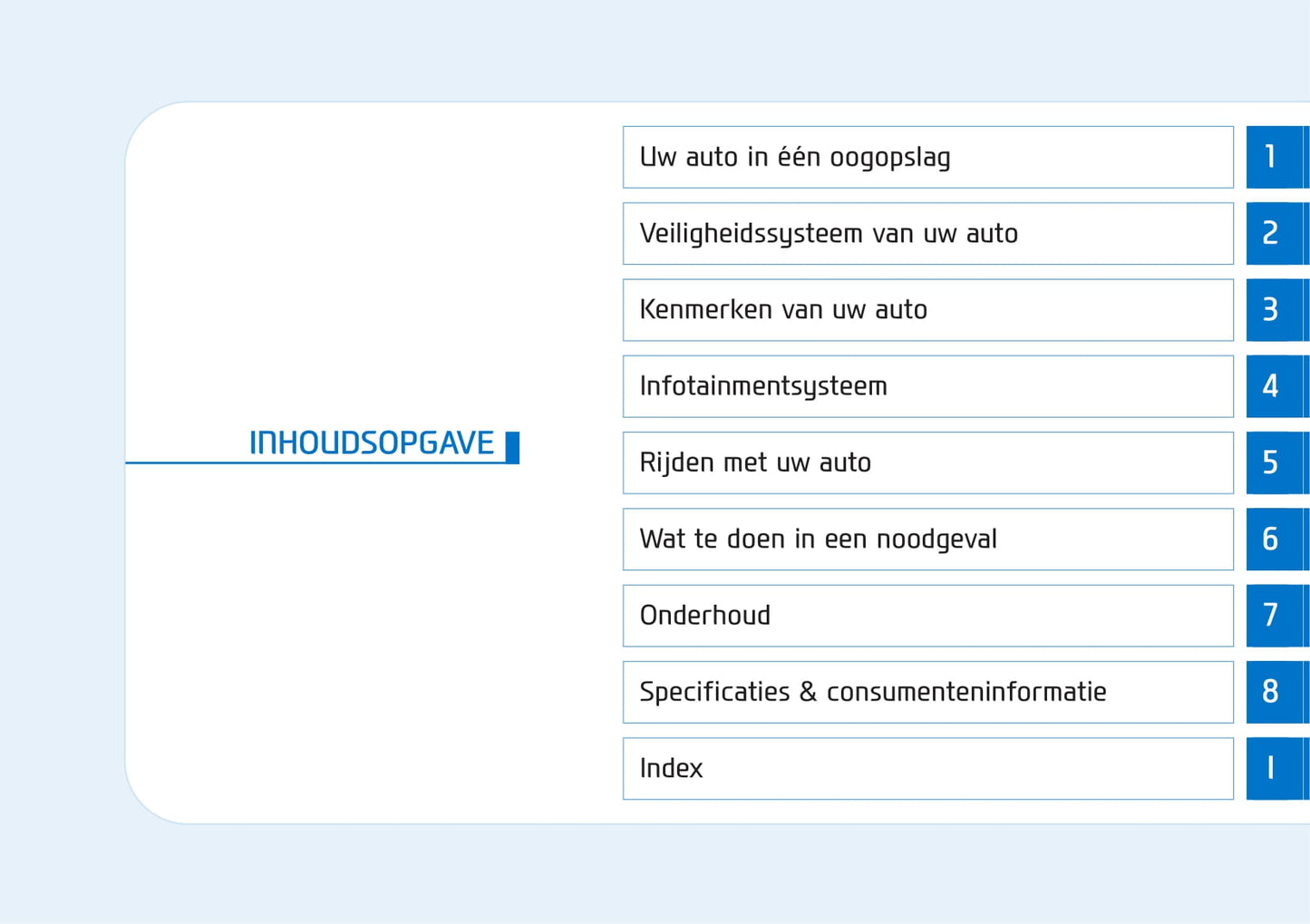This screenshot has width=1310, height=924.
Task: Select the 'Kenmerken van uw auto' entry
Action: point(927,310)
